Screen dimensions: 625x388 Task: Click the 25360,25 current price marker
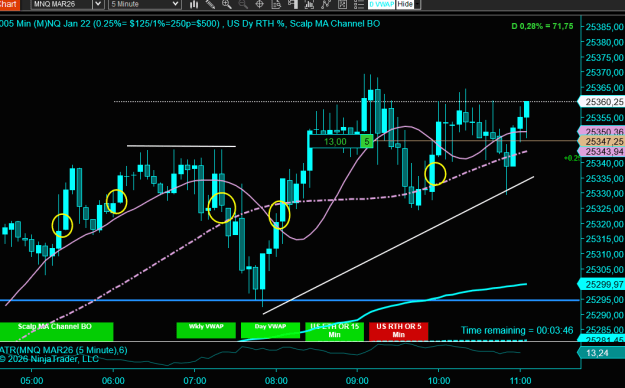click(601, 102)
